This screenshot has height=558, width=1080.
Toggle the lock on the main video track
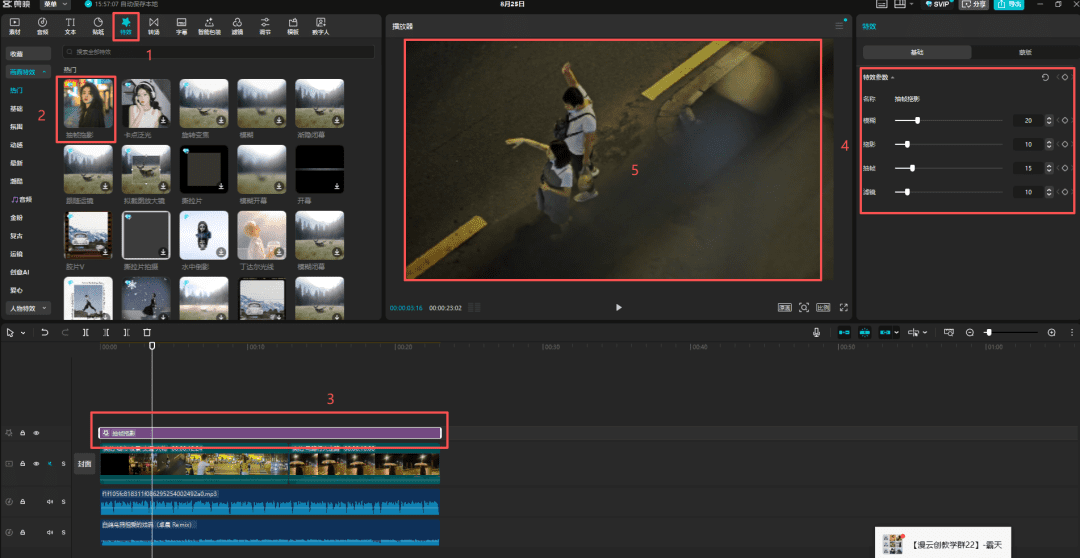point(23,464)
